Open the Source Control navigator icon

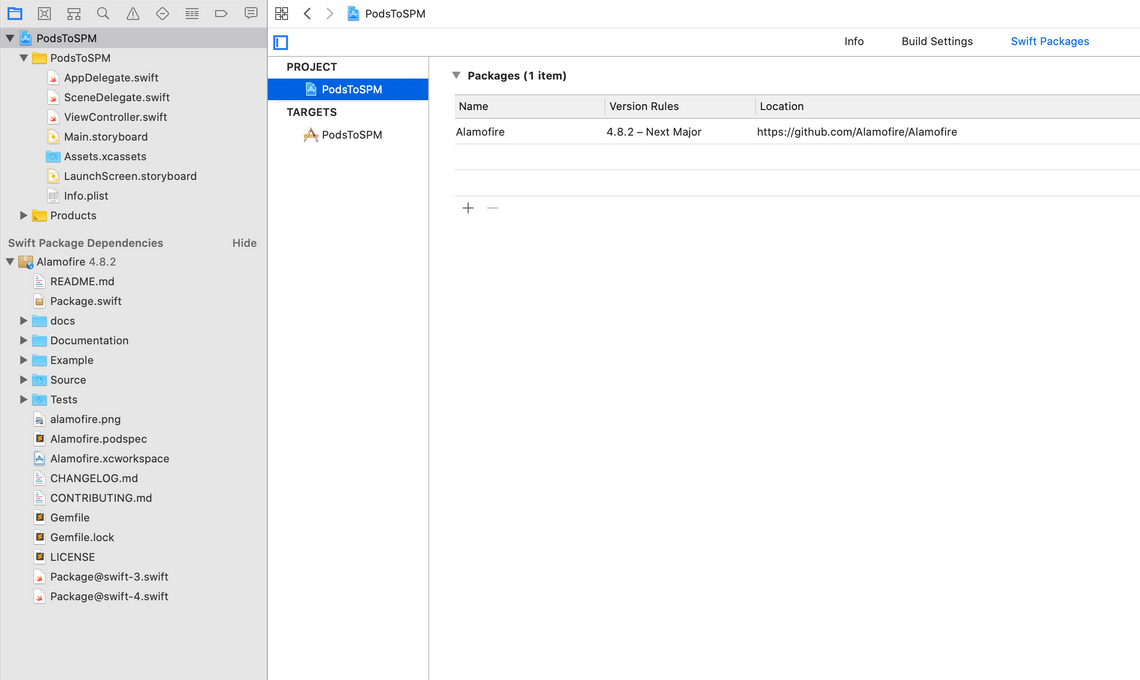pyautogui.click(x=44, y=13)
